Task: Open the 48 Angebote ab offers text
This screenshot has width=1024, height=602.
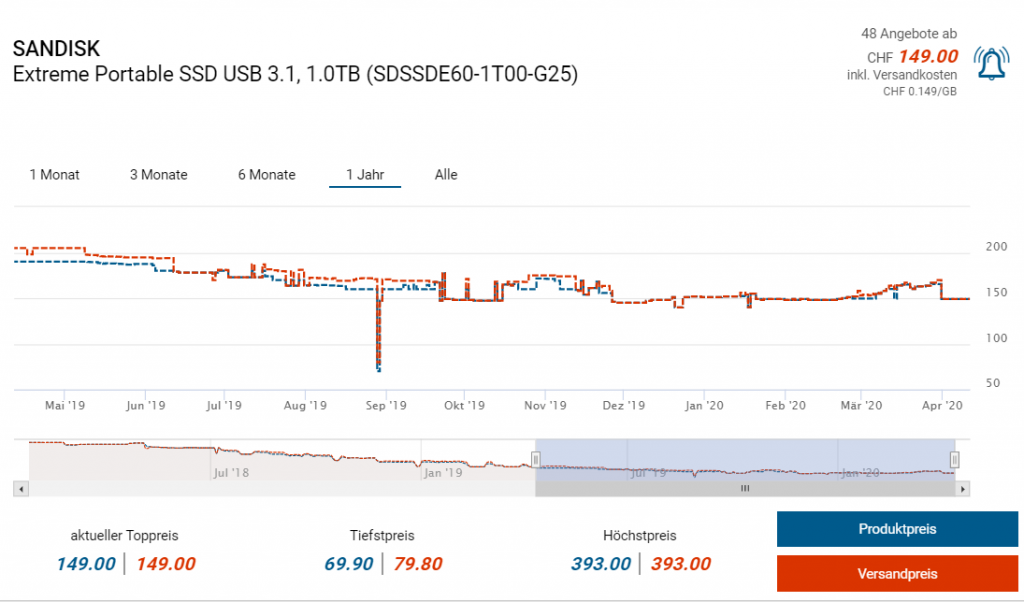Action: [908, 34]
